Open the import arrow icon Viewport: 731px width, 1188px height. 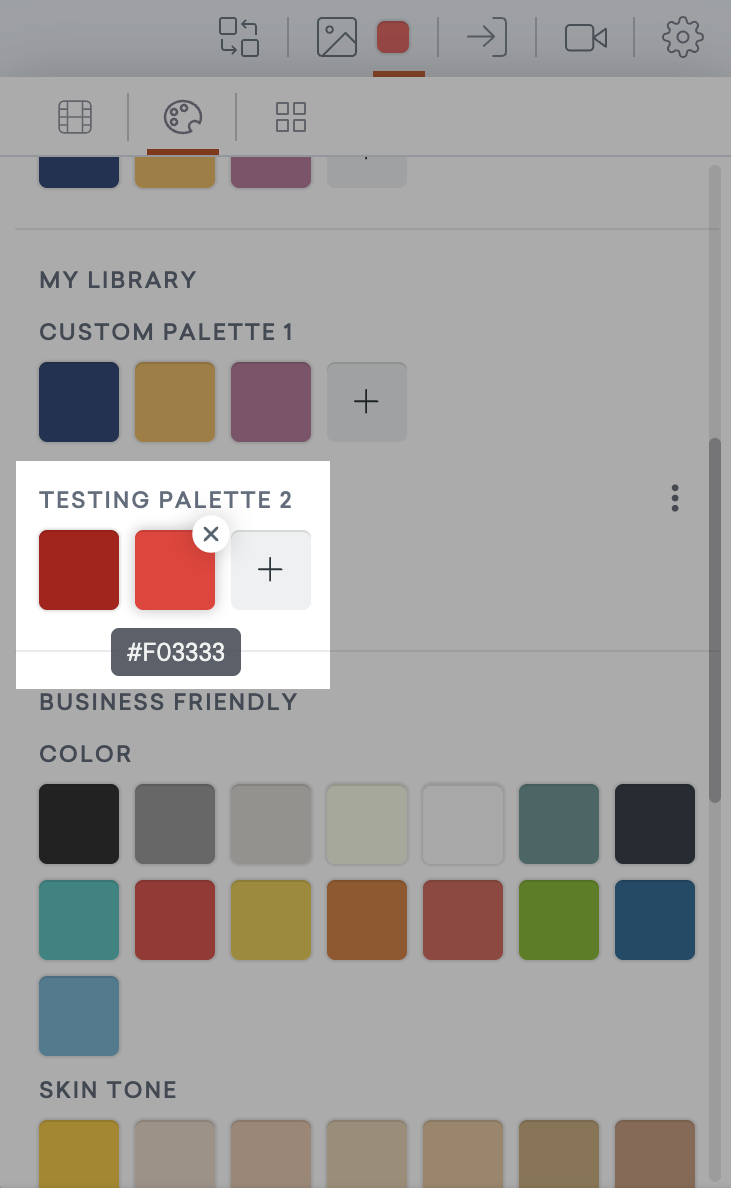coord(486,37)
